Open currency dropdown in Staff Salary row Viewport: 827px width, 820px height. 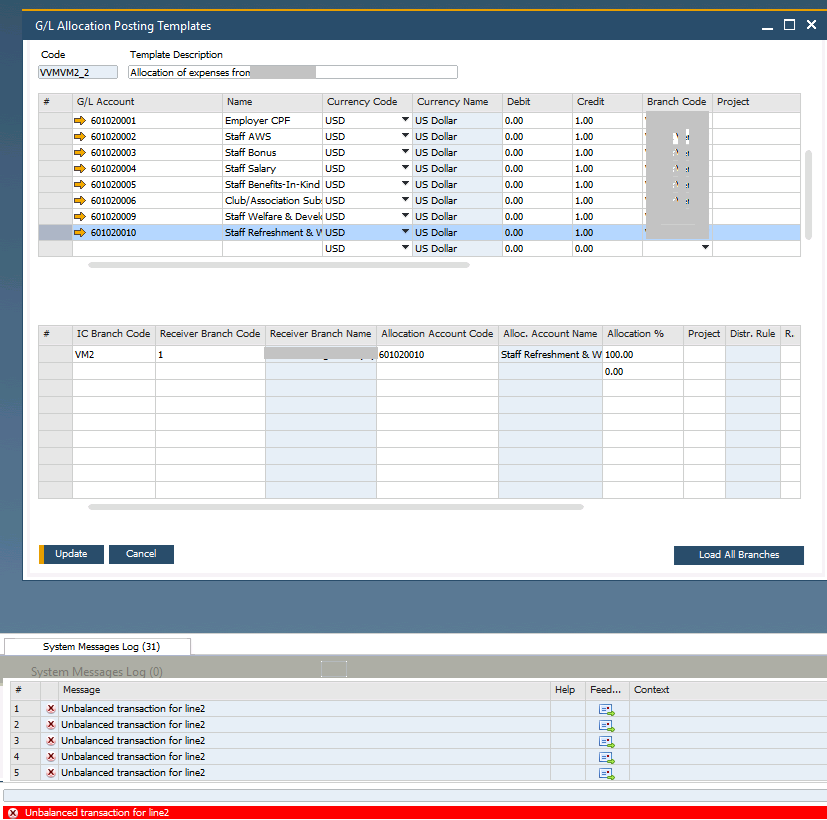[405, 169]
